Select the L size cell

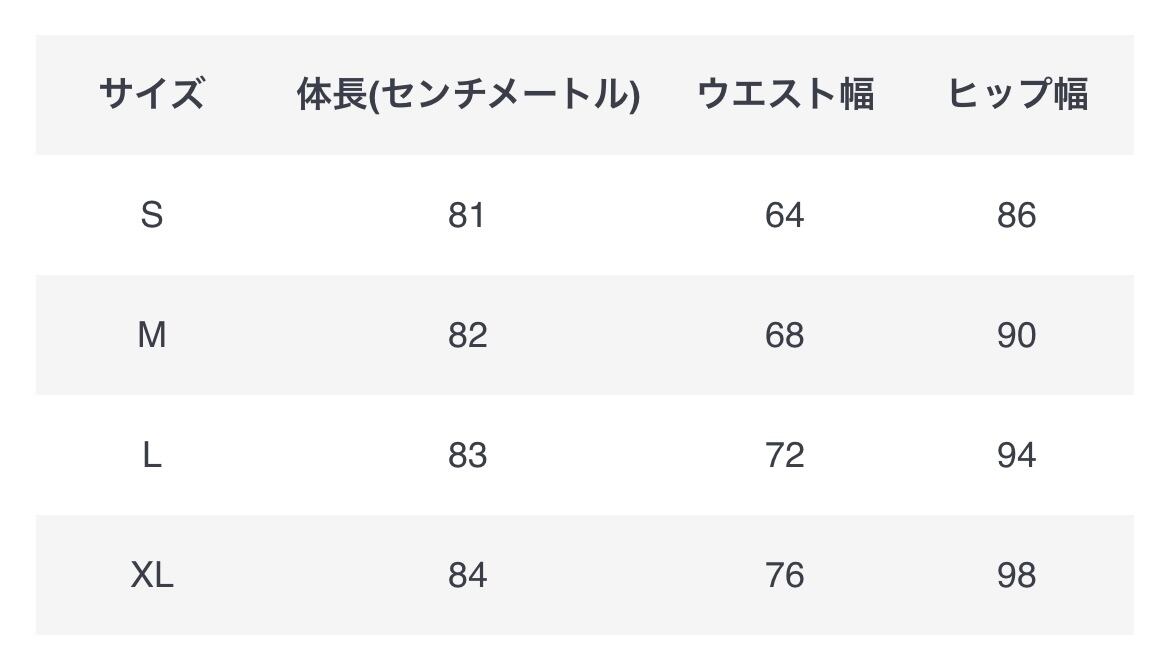pos(152,455)
